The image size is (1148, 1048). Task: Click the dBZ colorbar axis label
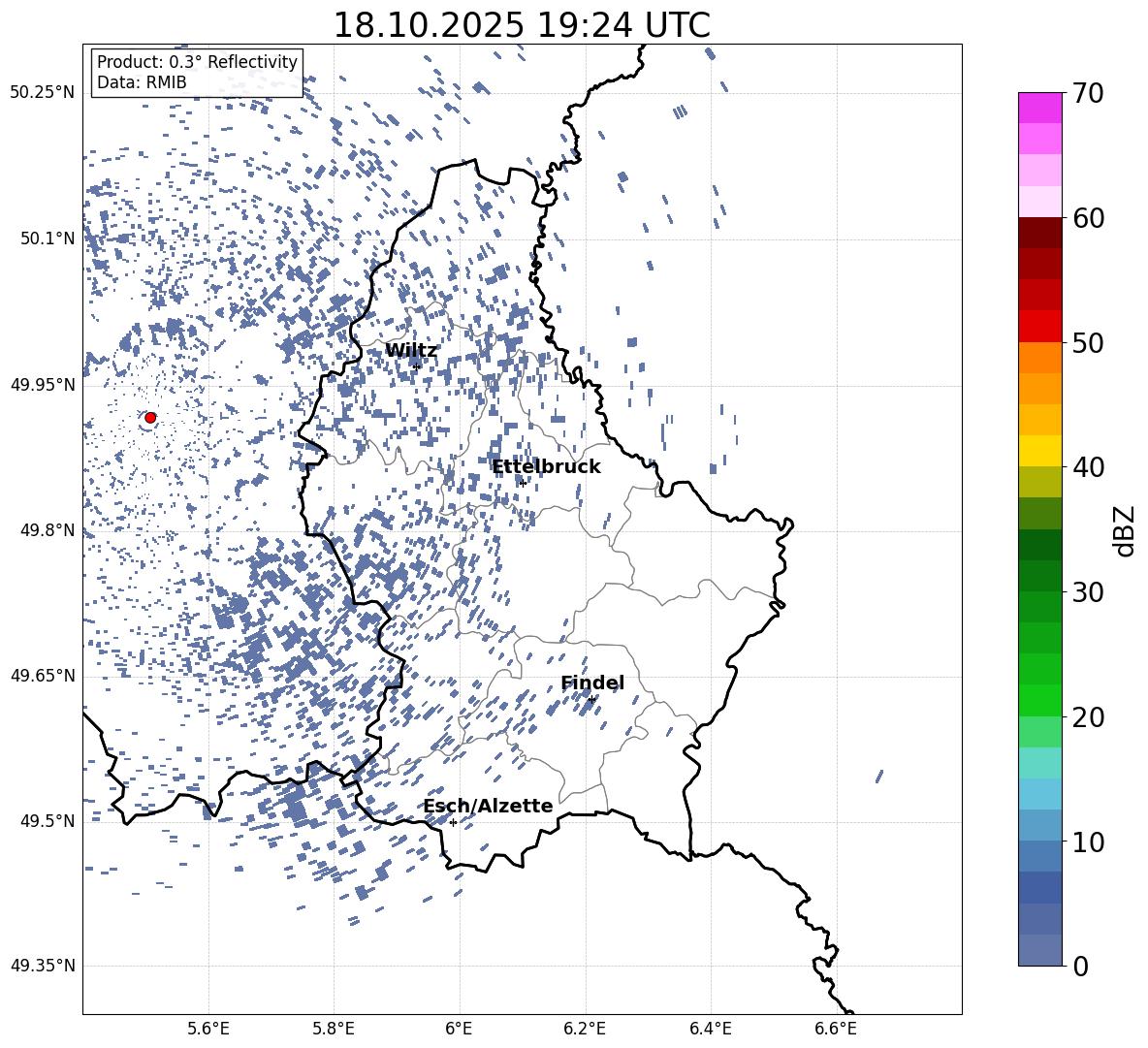coord(1123,530)
